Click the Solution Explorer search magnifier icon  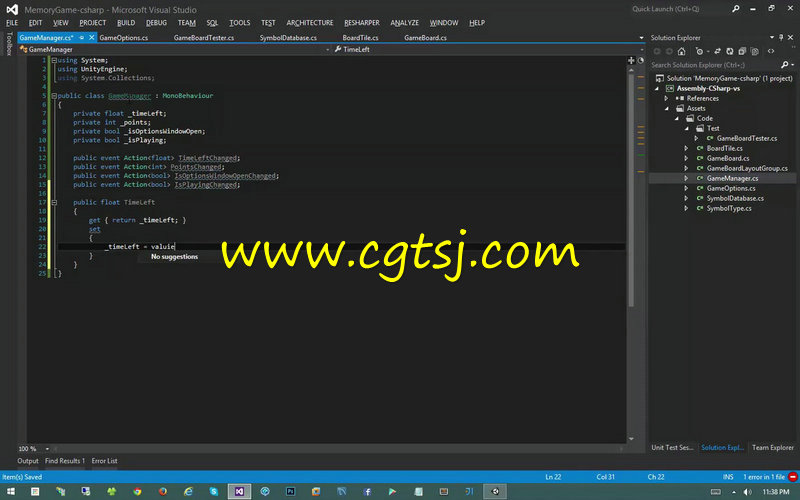785,64
